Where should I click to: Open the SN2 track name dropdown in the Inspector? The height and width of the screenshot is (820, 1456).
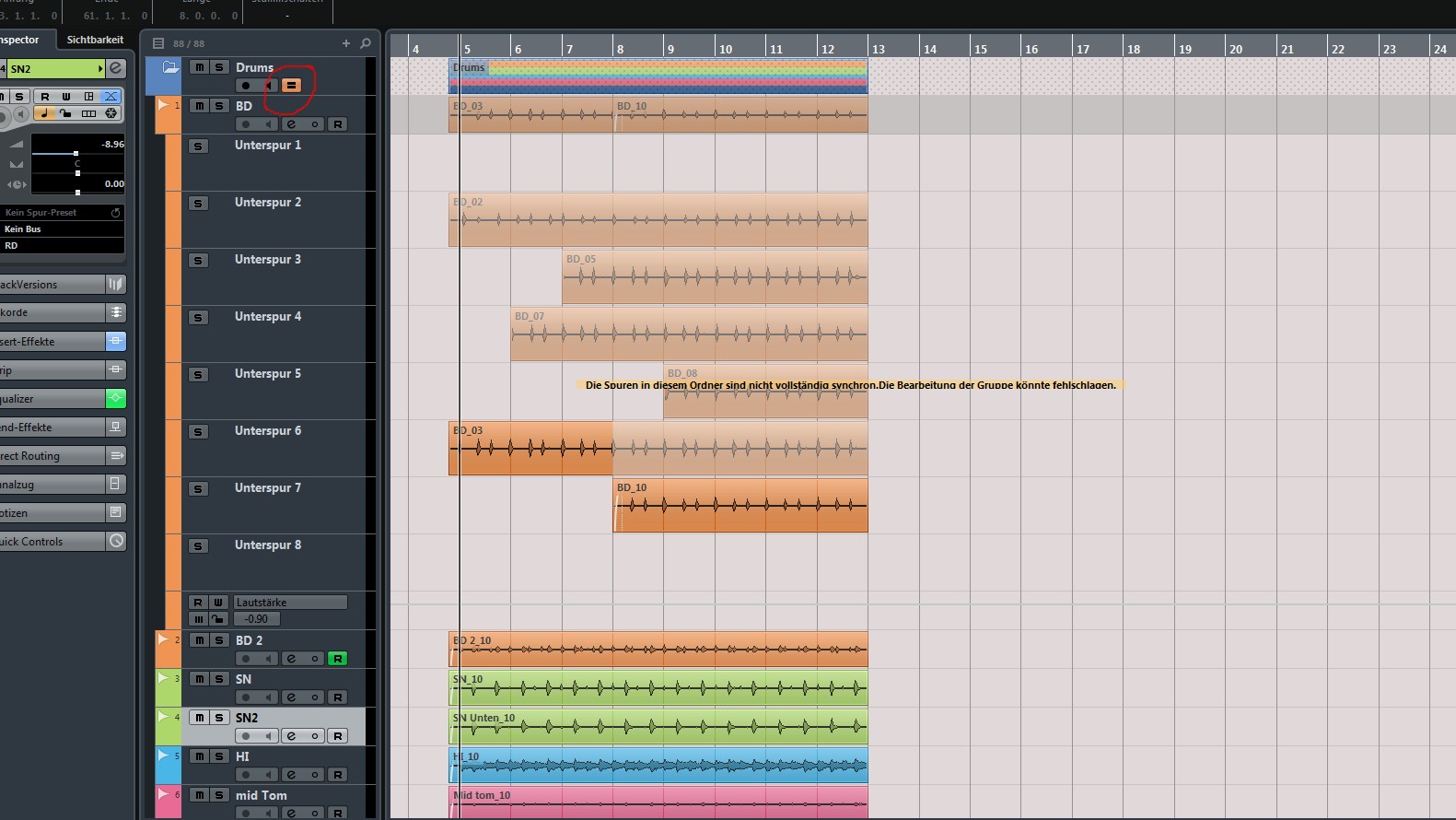pyautogui.click(x=55, y=69)
